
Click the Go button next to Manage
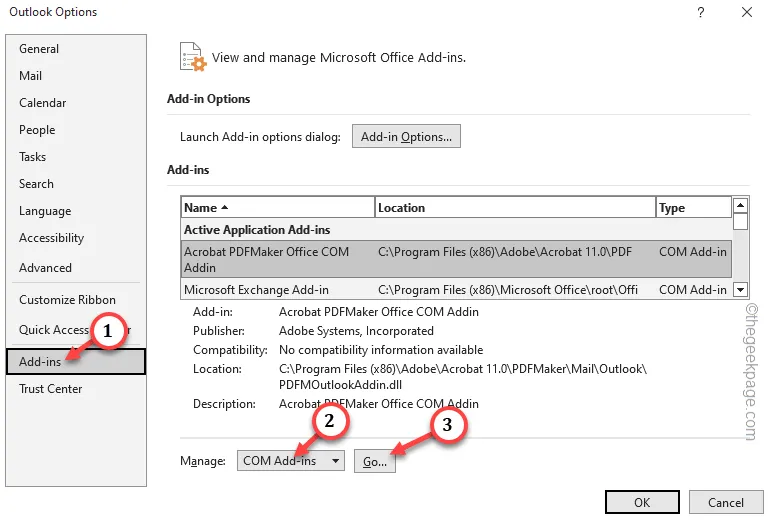coord(375,461)
